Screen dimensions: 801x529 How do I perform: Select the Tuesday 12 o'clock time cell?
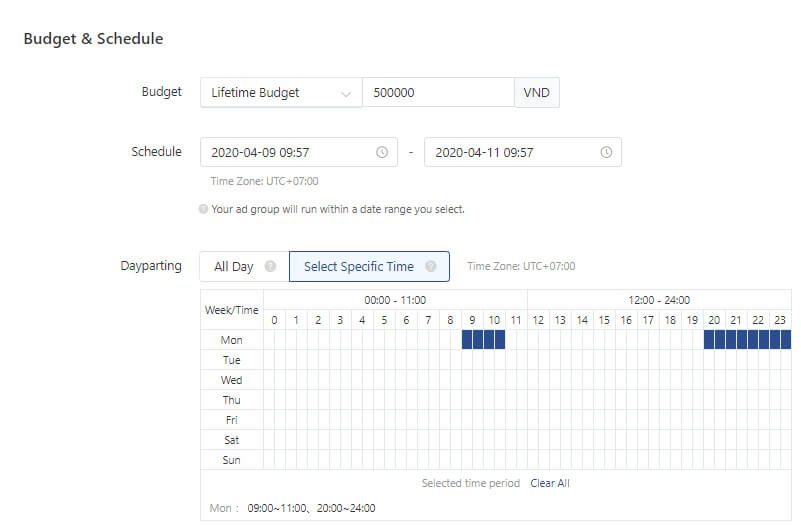click(x=539, y=360)
